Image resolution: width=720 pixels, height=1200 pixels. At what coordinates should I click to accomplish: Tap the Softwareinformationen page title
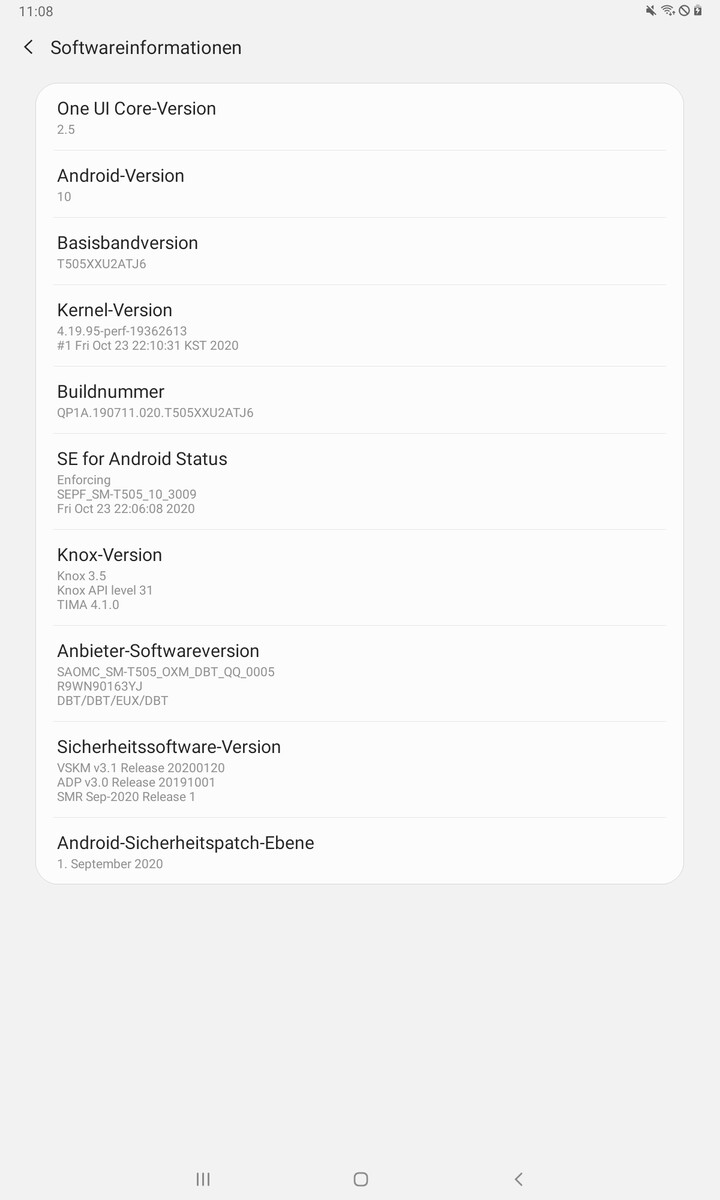(x=146, y=47)
